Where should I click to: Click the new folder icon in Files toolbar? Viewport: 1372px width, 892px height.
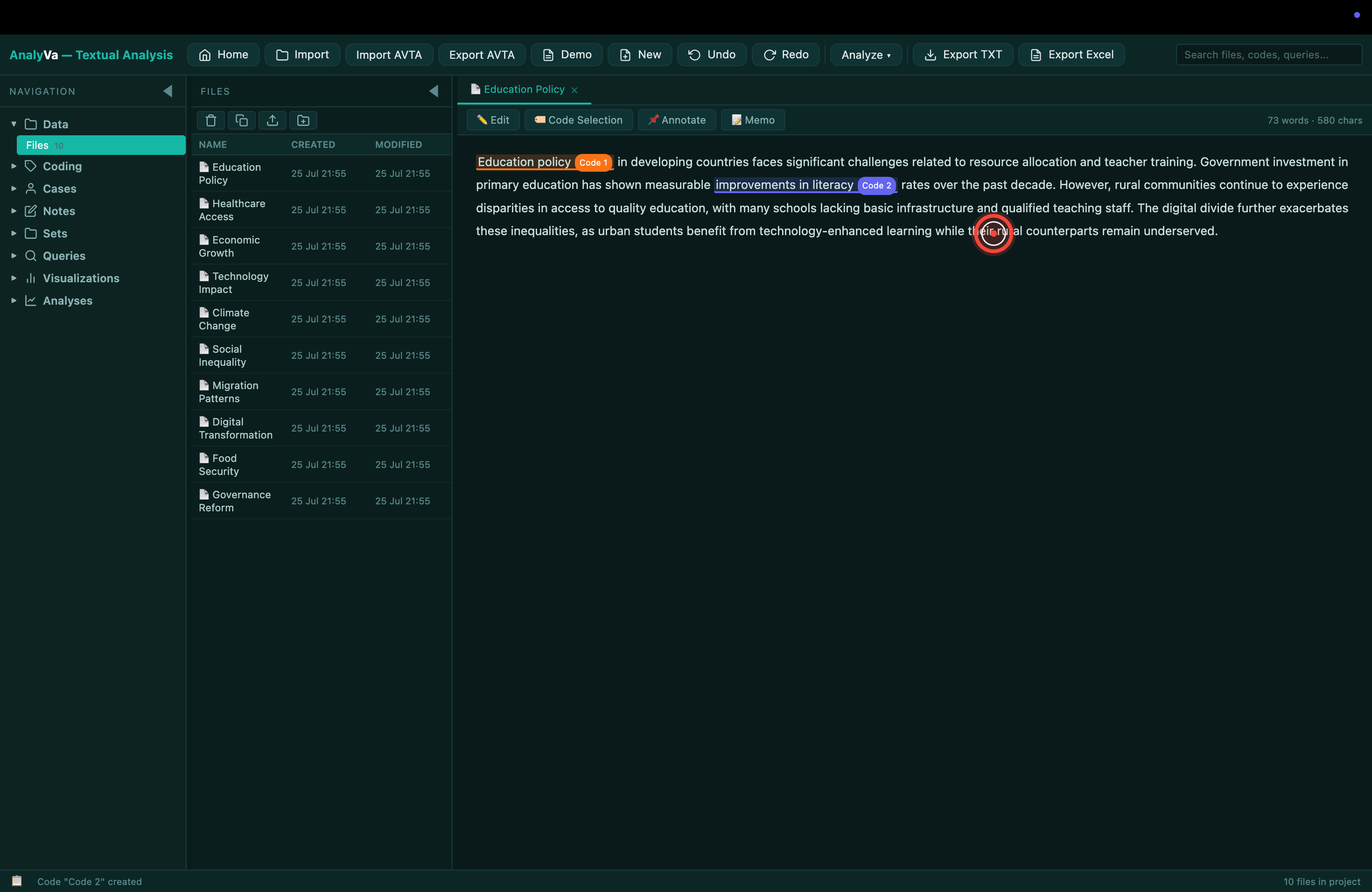pyautogui.click(x=303, y=120)
